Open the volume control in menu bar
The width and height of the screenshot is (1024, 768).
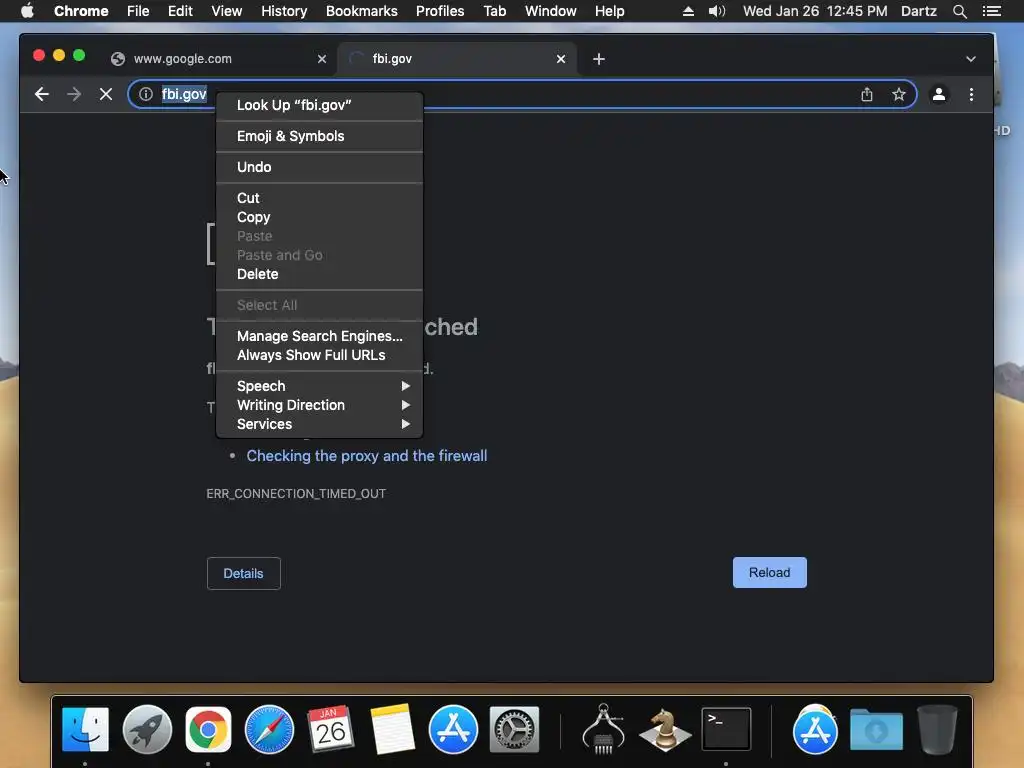[717, 11]
